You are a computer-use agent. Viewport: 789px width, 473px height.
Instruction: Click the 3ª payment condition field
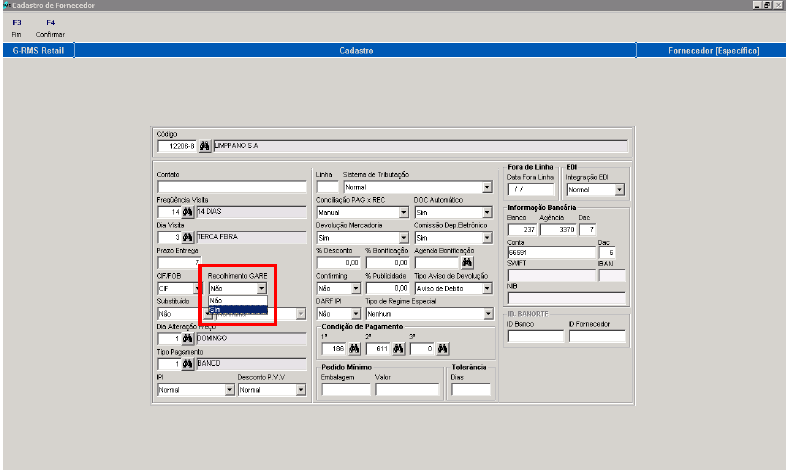pos(422,348)
